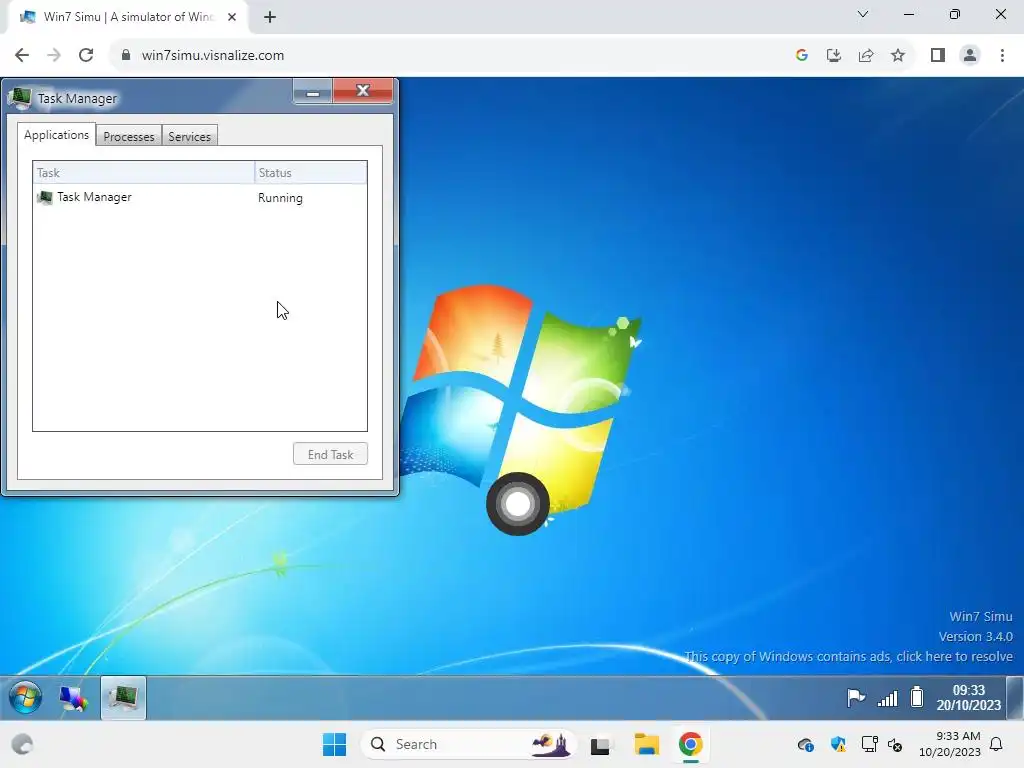
Task: Select the Applications tab
Action: click(x=56, y=135)
